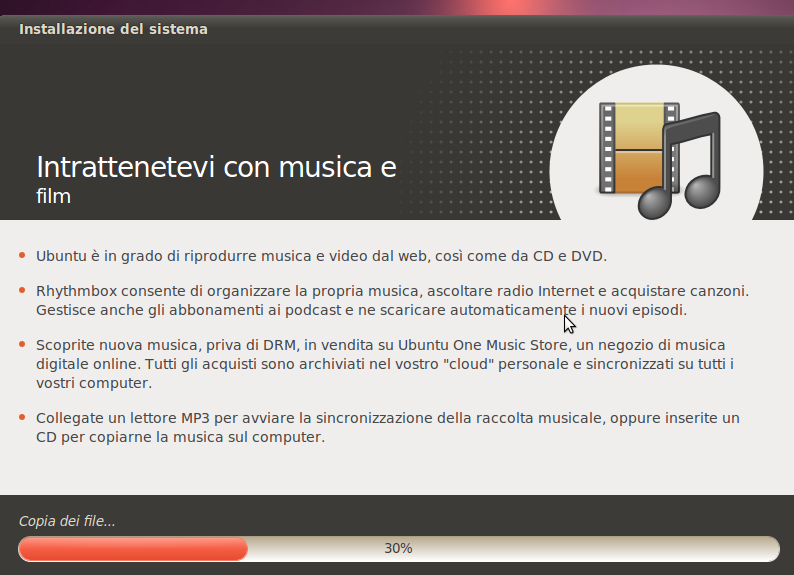Click the orange bullet beside "Scoprite nuova musica"
This screenshot has width=794, height=575.
click(22, 344)
